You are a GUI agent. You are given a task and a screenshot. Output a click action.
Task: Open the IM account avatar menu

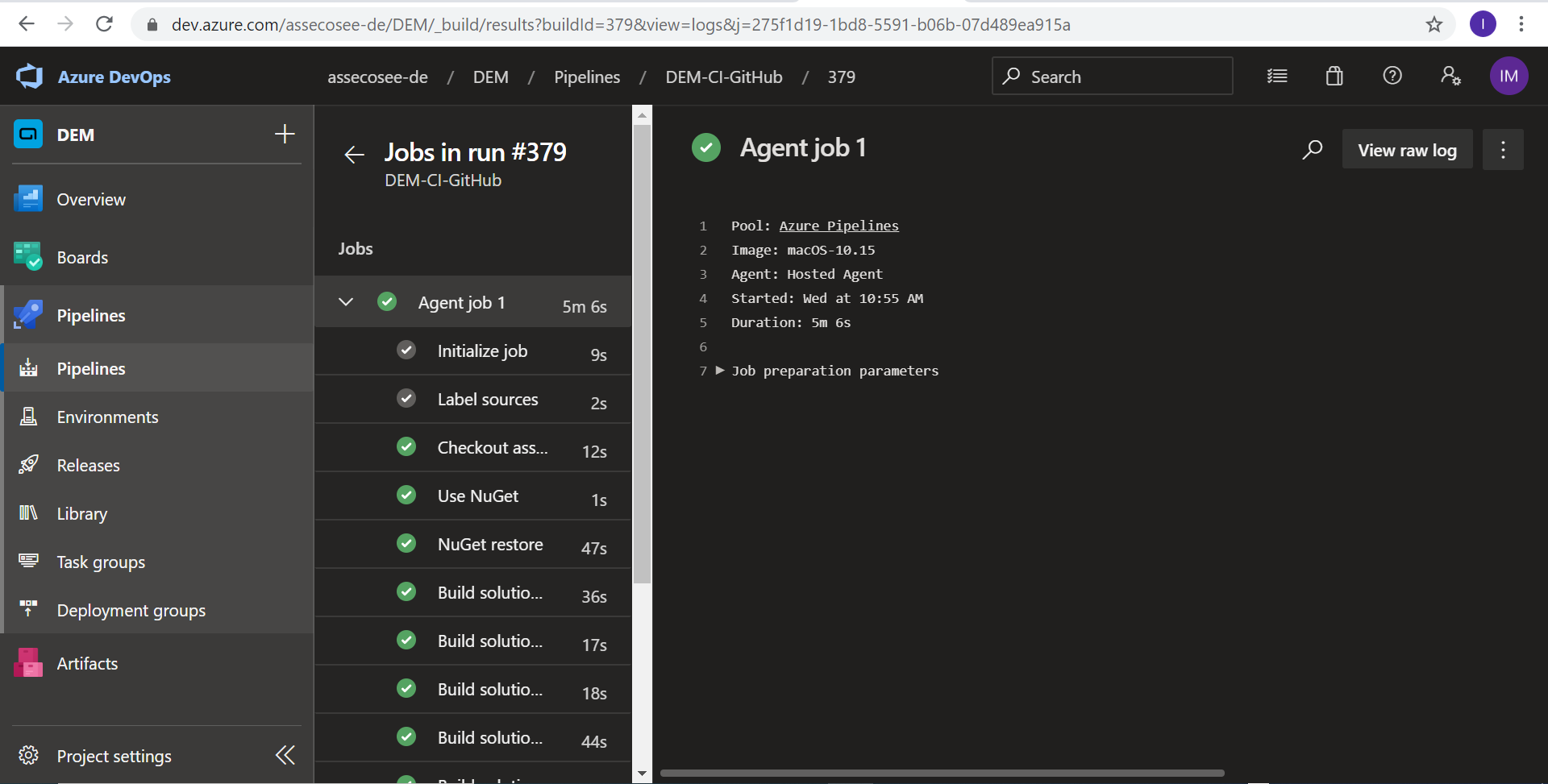click(x=1508, y=76)
